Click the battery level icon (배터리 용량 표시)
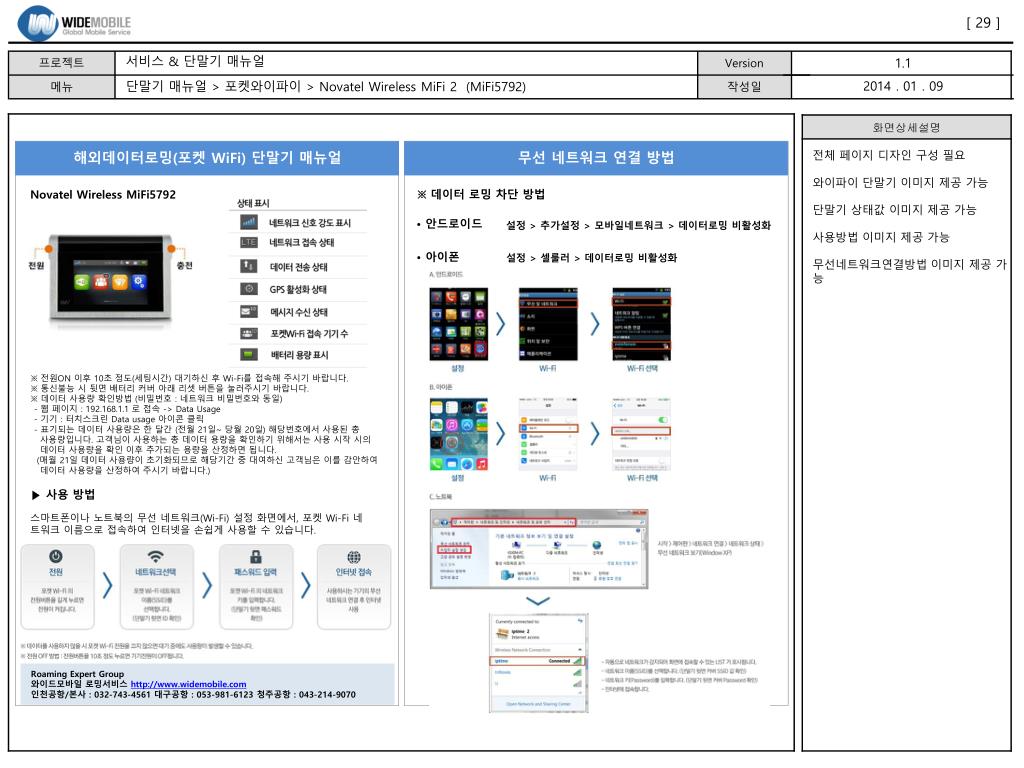Viewport: 1024px width, 768px height. (248, 355)
